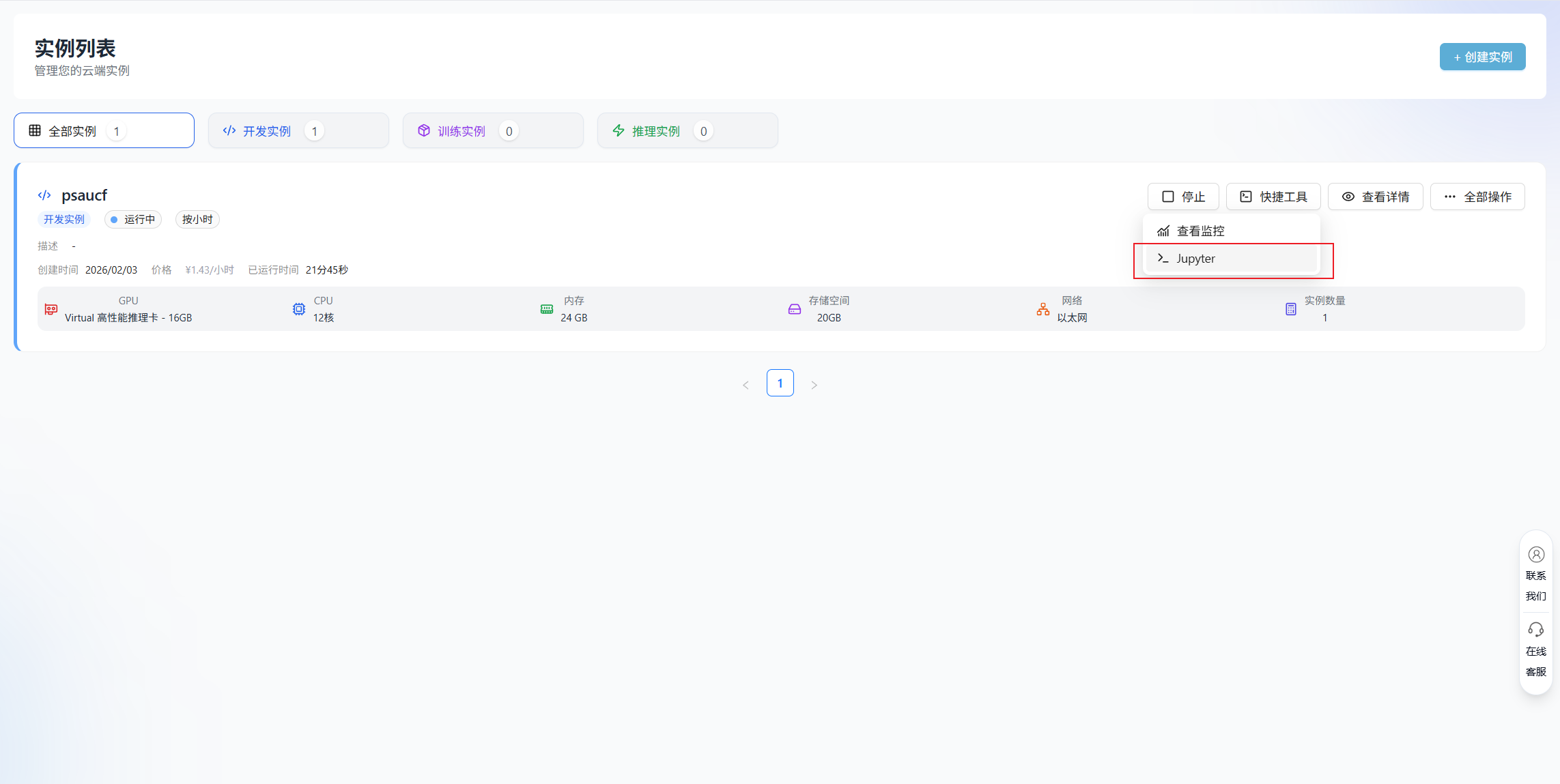Switch to the 开发实例 tab

[298, 131]
